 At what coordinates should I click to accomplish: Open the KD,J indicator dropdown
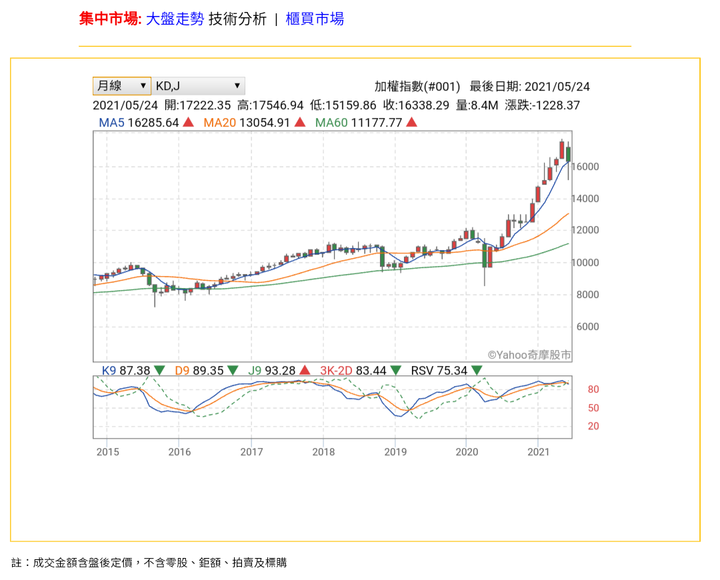tap(198, 86)
